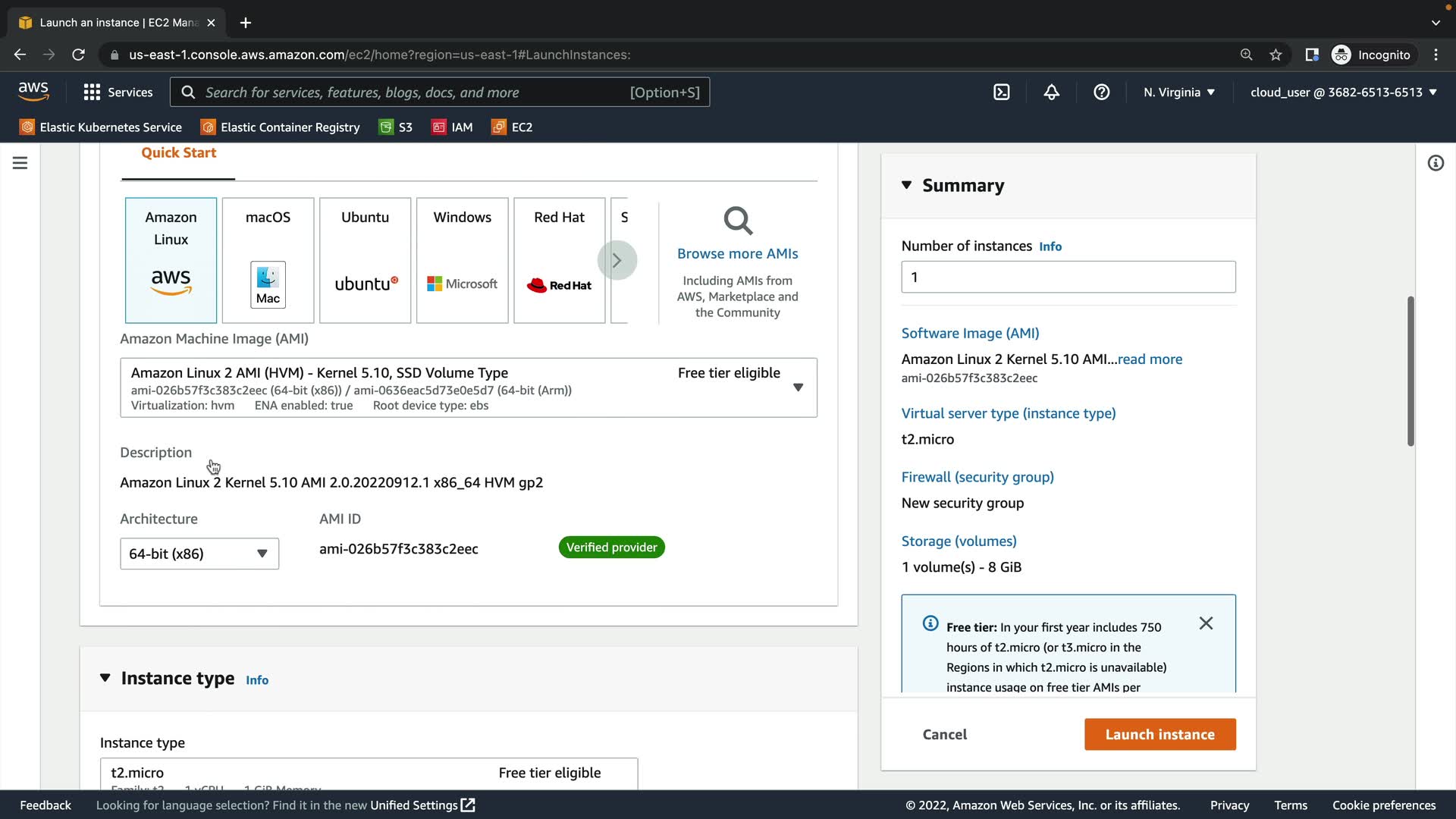1456x819 pixels.
Task: Dismiss the Free tier notice
Action: click(1206, 623)
